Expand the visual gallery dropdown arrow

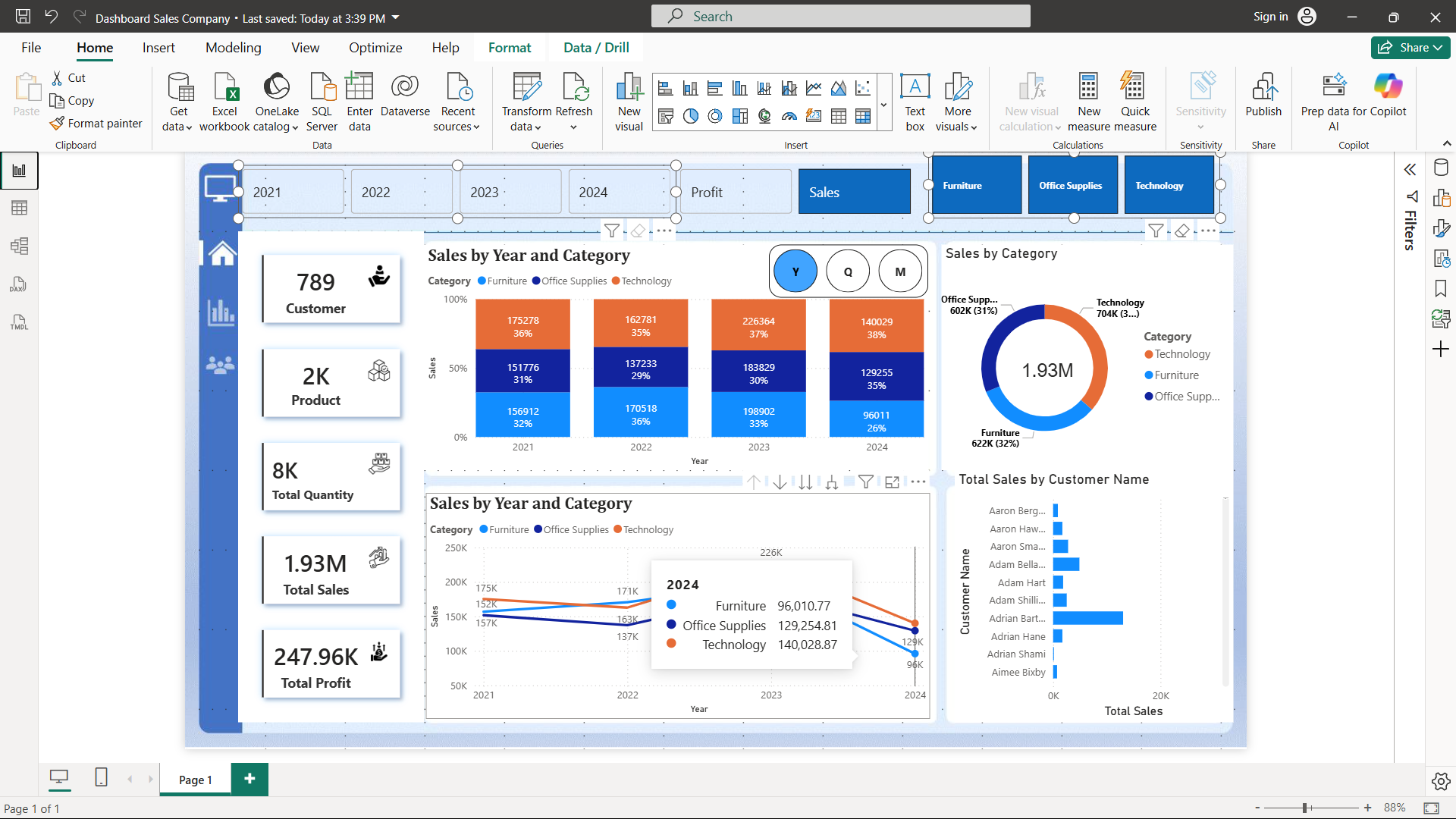tap(883, 105)
